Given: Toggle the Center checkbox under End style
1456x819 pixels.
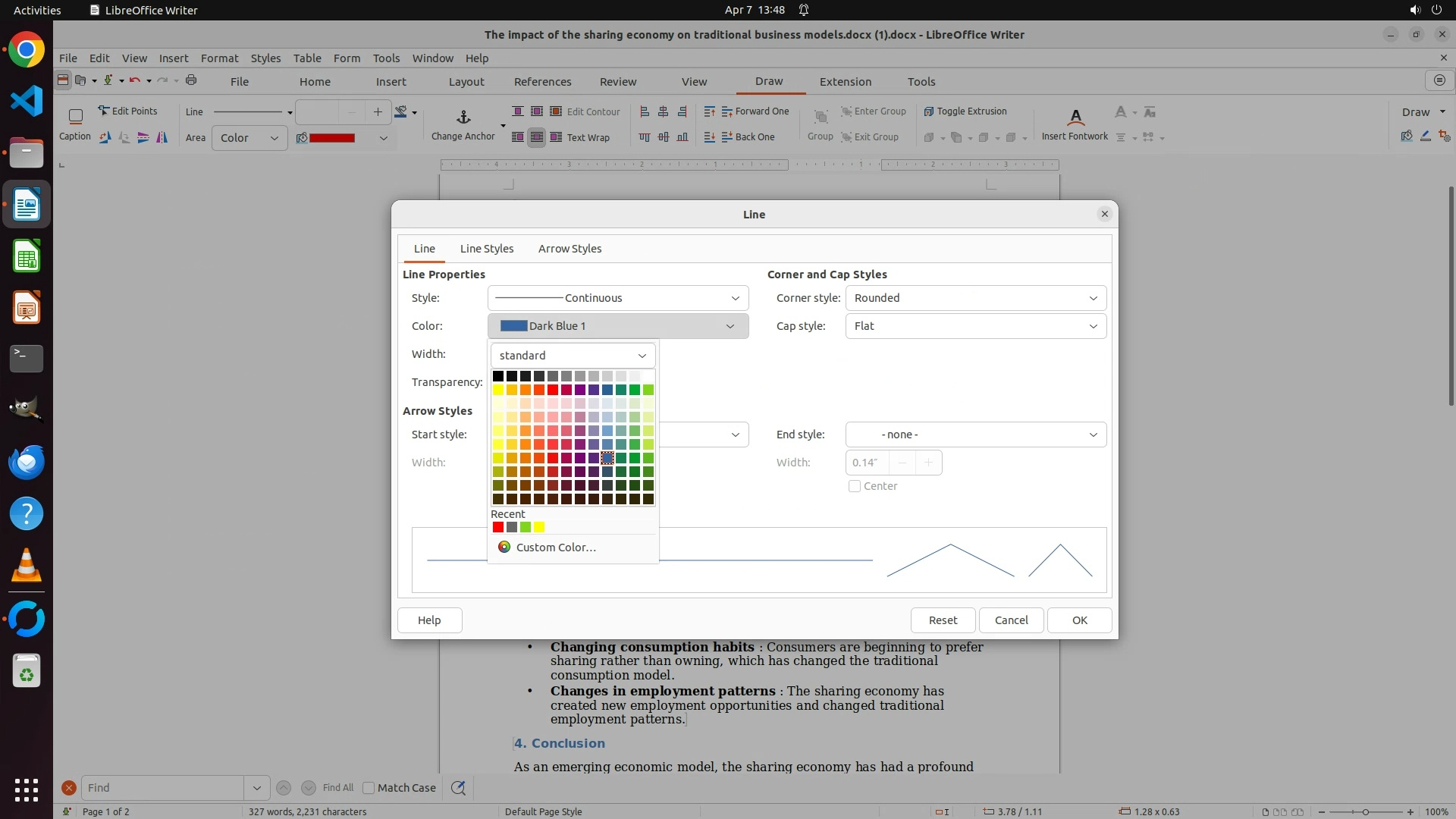Looking at the screenshot, I should click(855, 486).
